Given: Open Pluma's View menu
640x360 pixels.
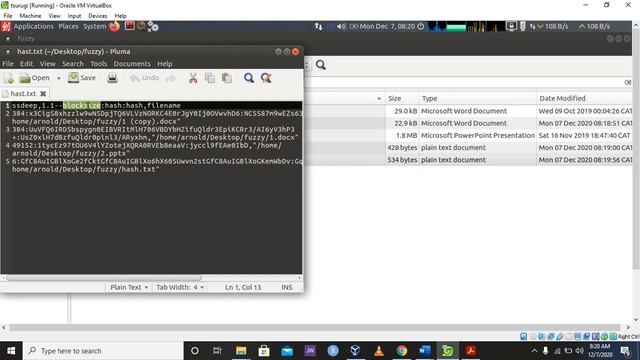Looking at the screenshot, I should point(47,64).
